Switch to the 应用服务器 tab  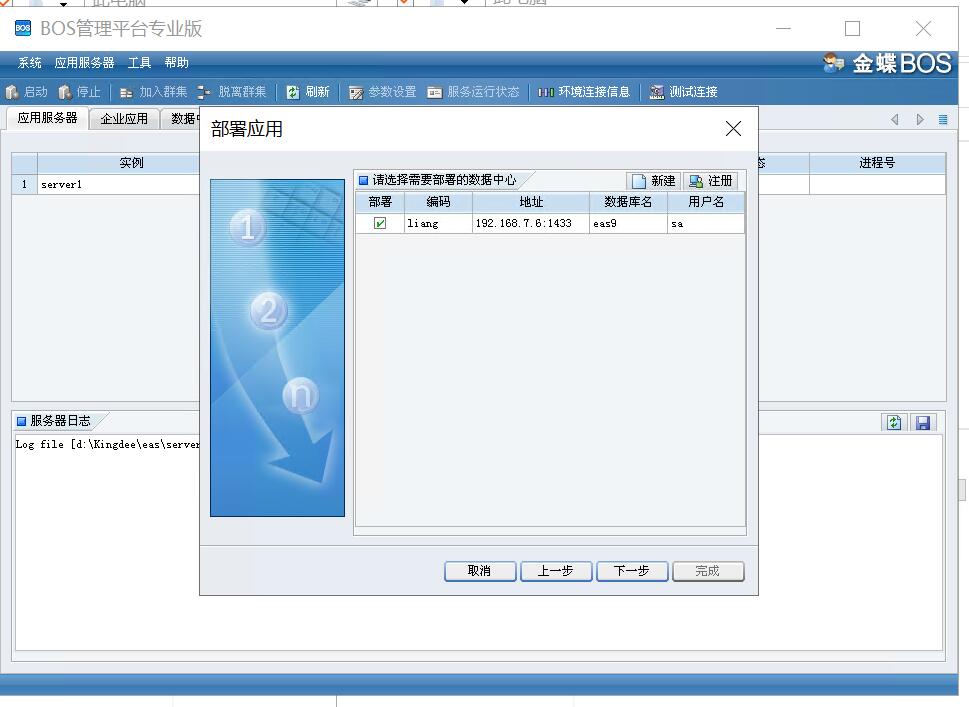coord(48,118)
